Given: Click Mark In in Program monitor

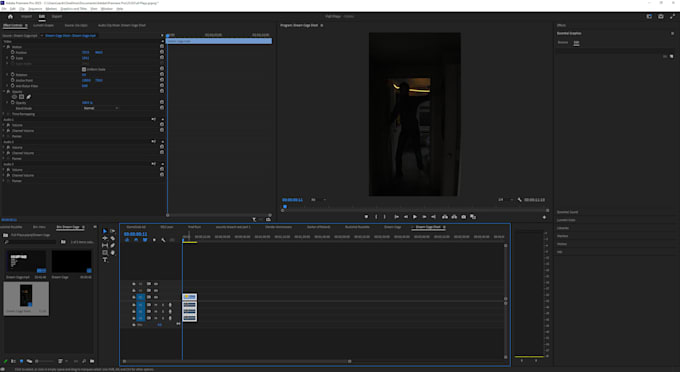Looking at the screenshot, I should [376, 217].
